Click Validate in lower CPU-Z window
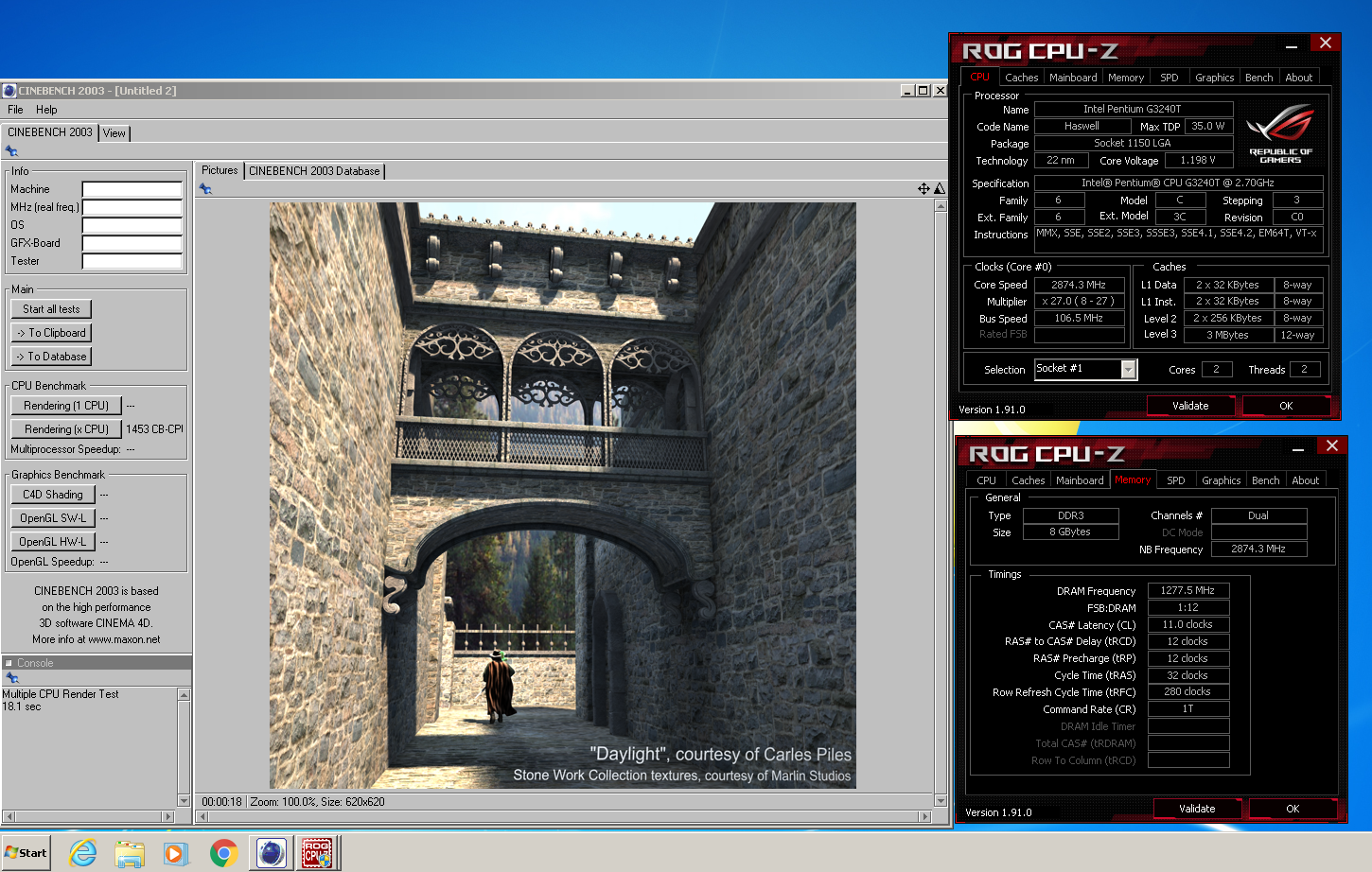 click(1197, 809)
